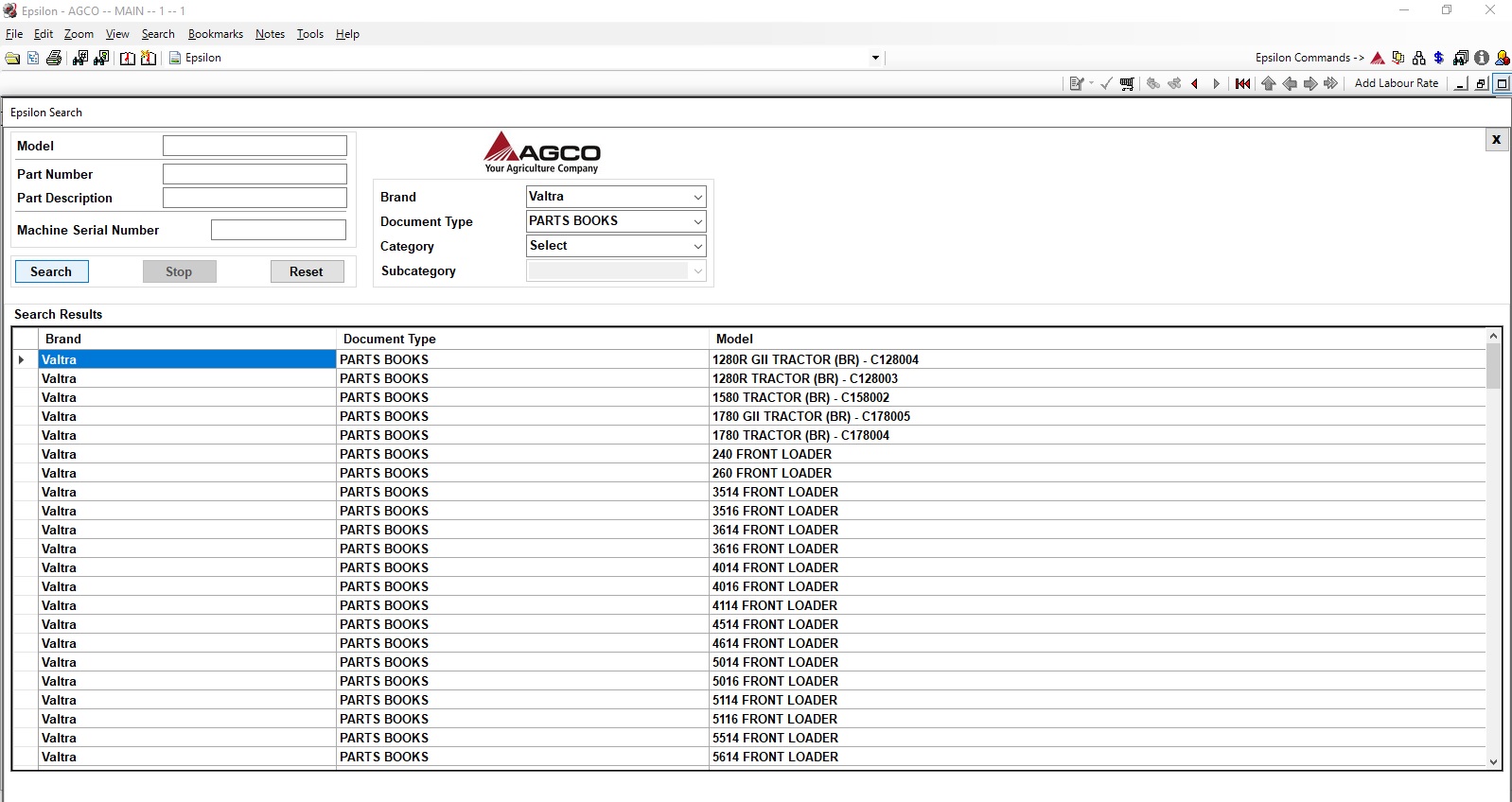
Task: Open the dropdown arrow beside notes icon
Action: 1092,83
